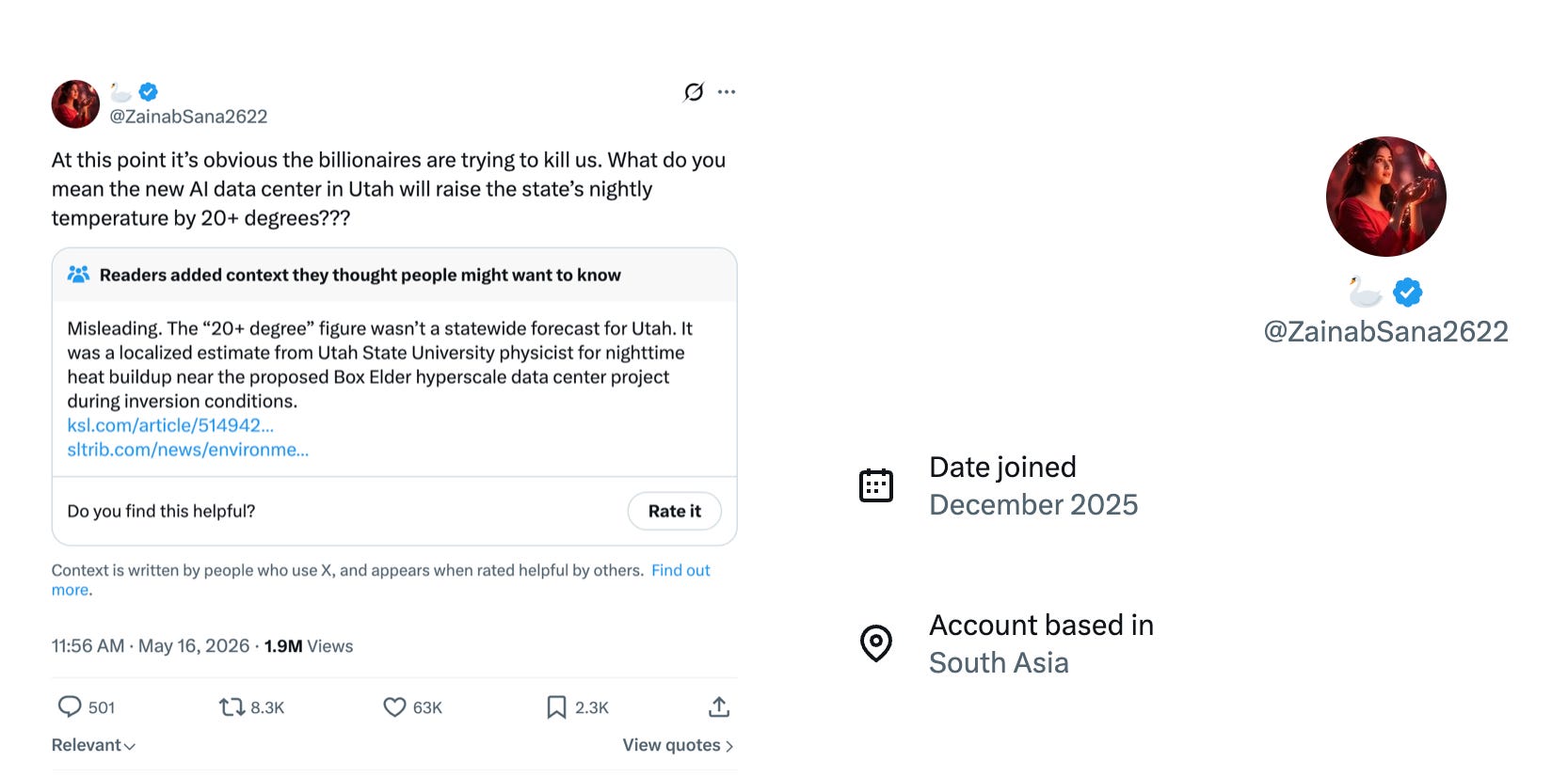This screenshot has height=777, width=1568.
Task: Open the ksl.com article link
Action: tap(170, 425)
